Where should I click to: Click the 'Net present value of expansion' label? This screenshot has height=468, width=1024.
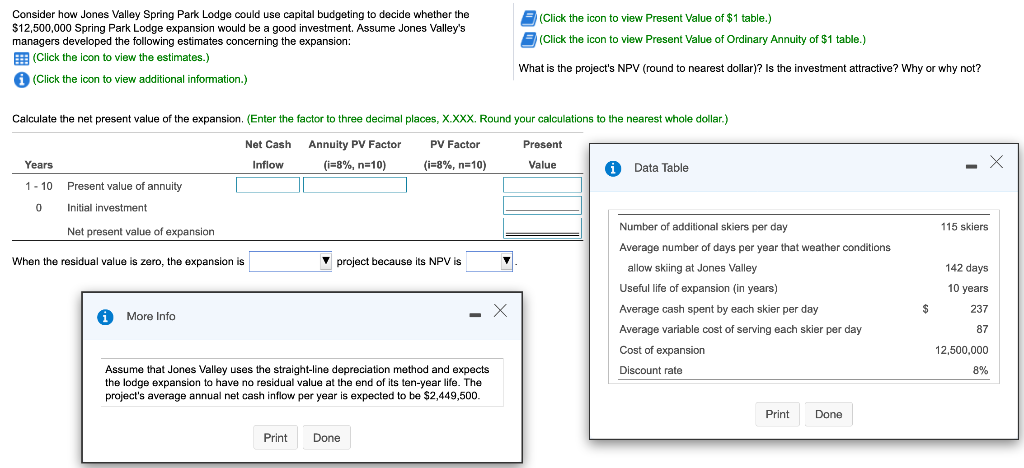pos(140,231)
